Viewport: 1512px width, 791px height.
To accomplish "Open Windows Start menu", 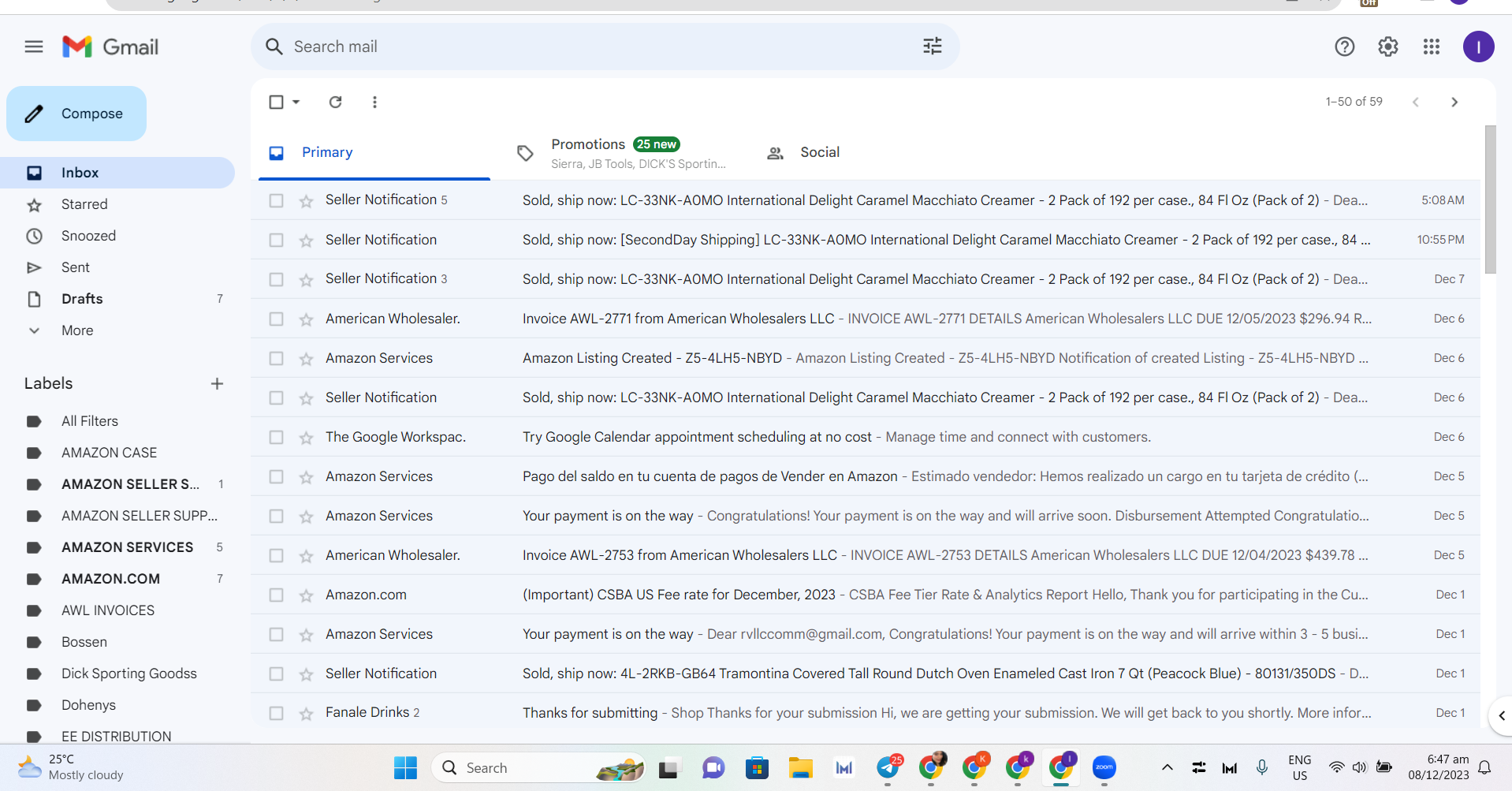I will pyautogui.click(x=405, y=767).
